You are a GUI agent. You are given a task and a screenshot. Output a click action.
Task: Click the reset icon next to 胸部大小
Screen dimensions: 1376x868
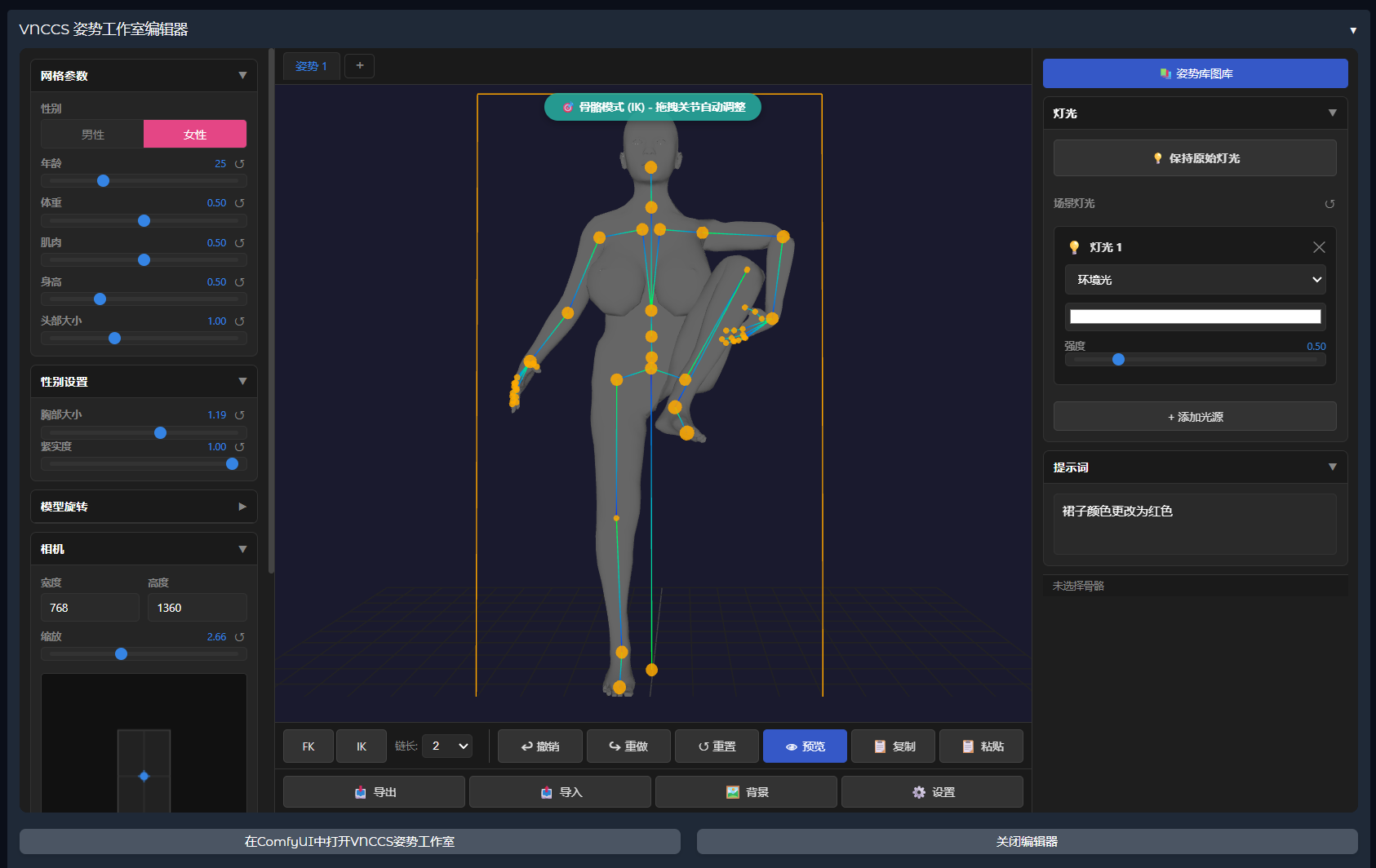[x=240, y=415]
